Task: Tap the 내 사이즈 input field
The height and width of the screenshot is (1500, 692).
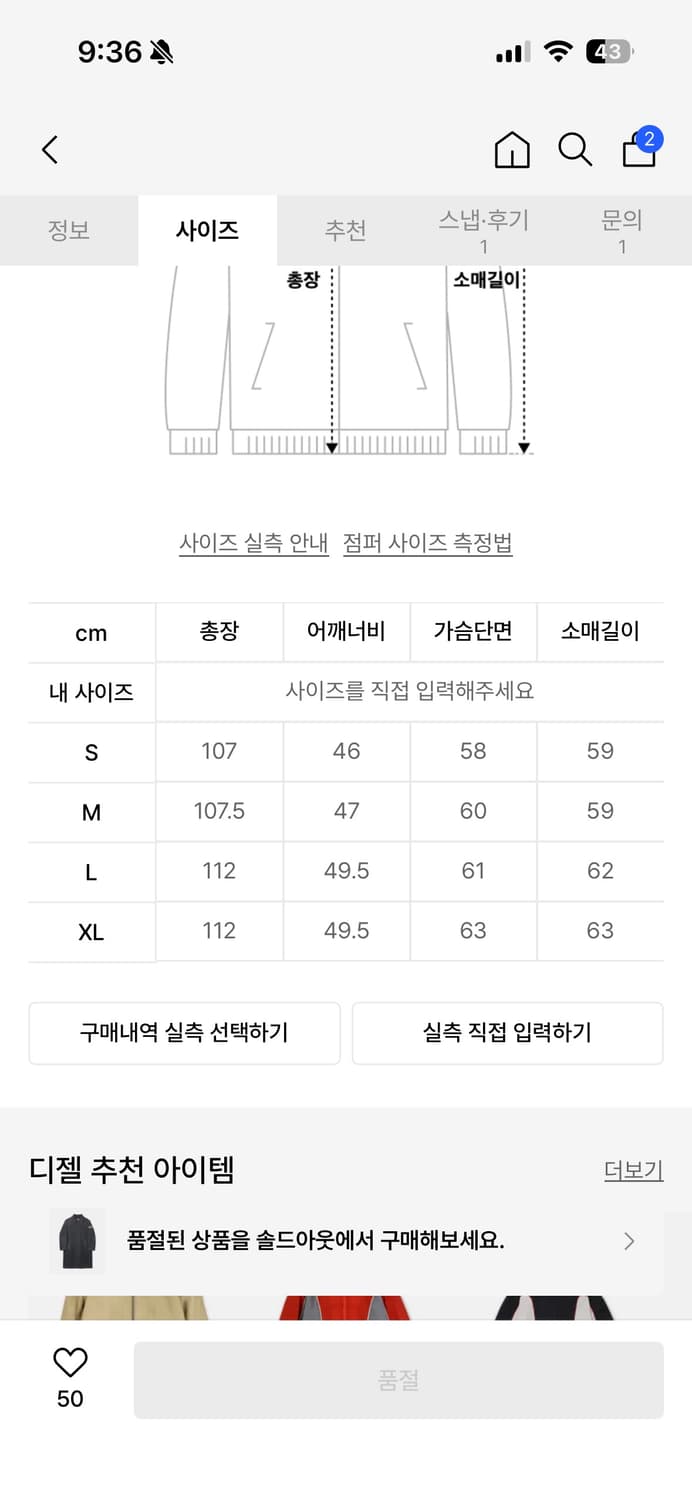Action: (410, 691)
